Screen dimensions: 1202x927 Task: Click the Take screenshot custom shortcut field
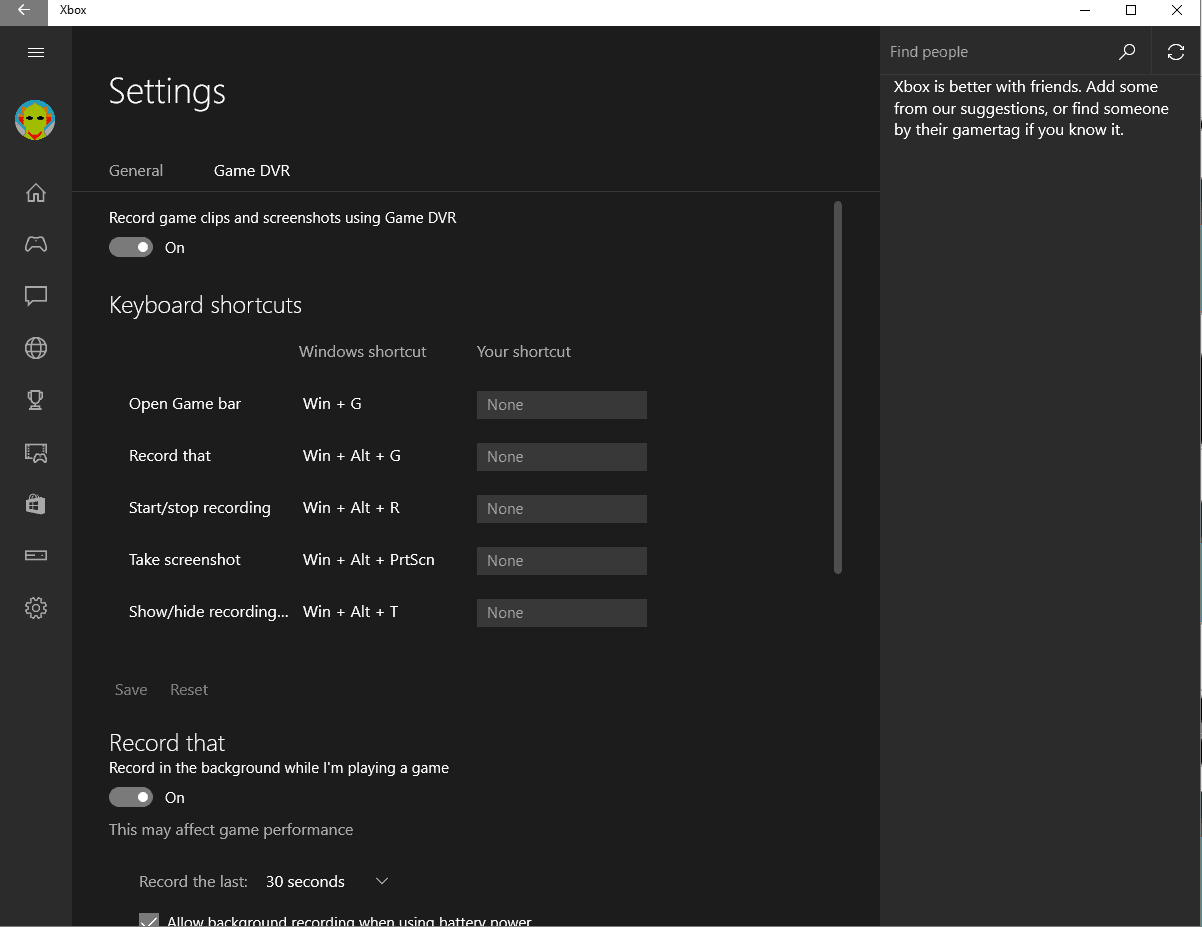pos(561,560)
